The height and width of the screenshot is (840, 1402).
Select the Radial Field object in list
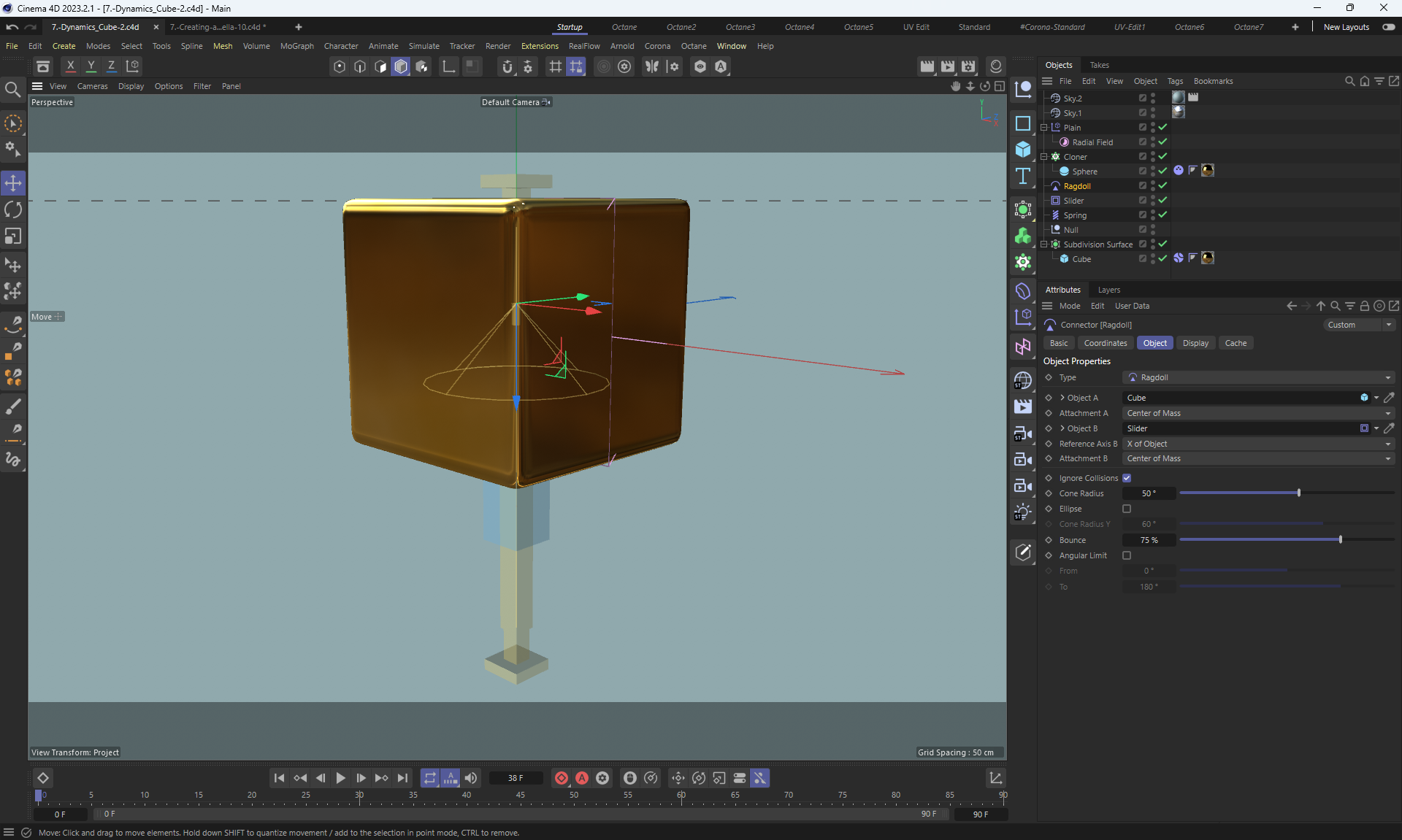tap(1092, 142)
